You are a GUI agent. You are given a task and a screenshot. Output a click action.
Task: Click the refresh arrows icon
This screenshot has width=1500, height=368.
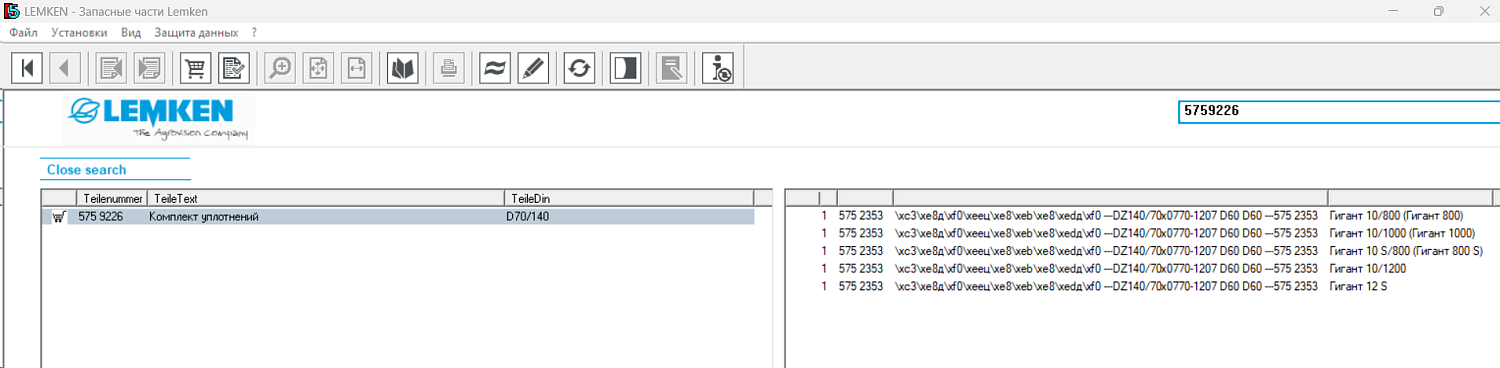[x=579, y=68]
